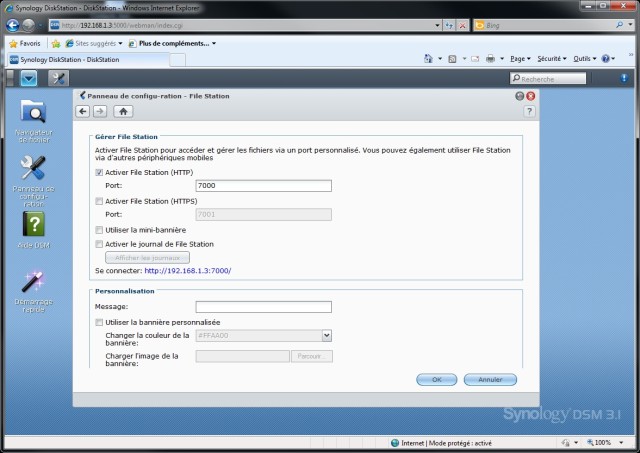Open the Navigateur de fichier desktop icon
640x453 pixels.
pos(33,120)
